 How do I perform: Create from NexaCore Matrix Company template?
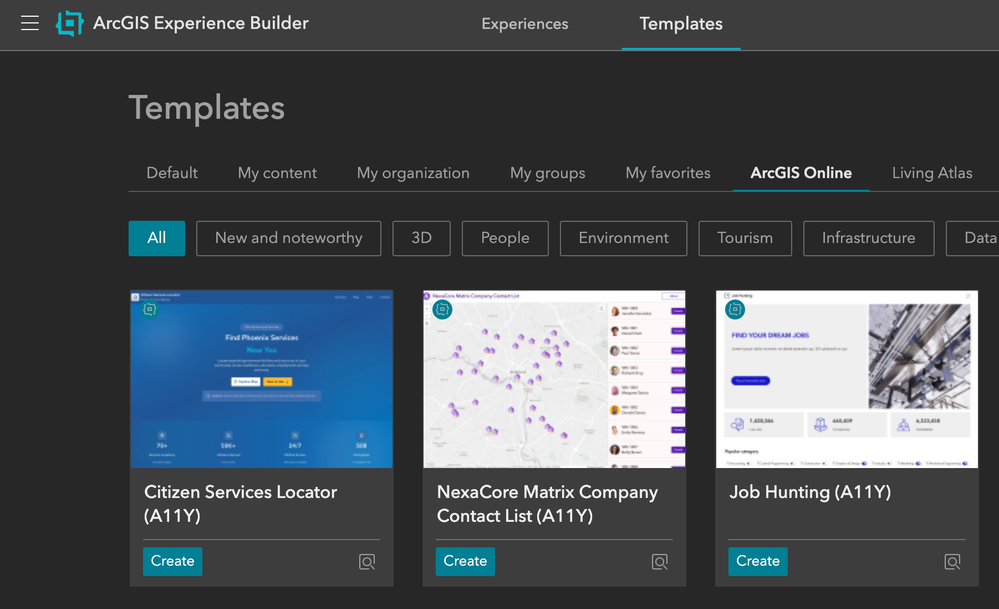coord(465,561)
